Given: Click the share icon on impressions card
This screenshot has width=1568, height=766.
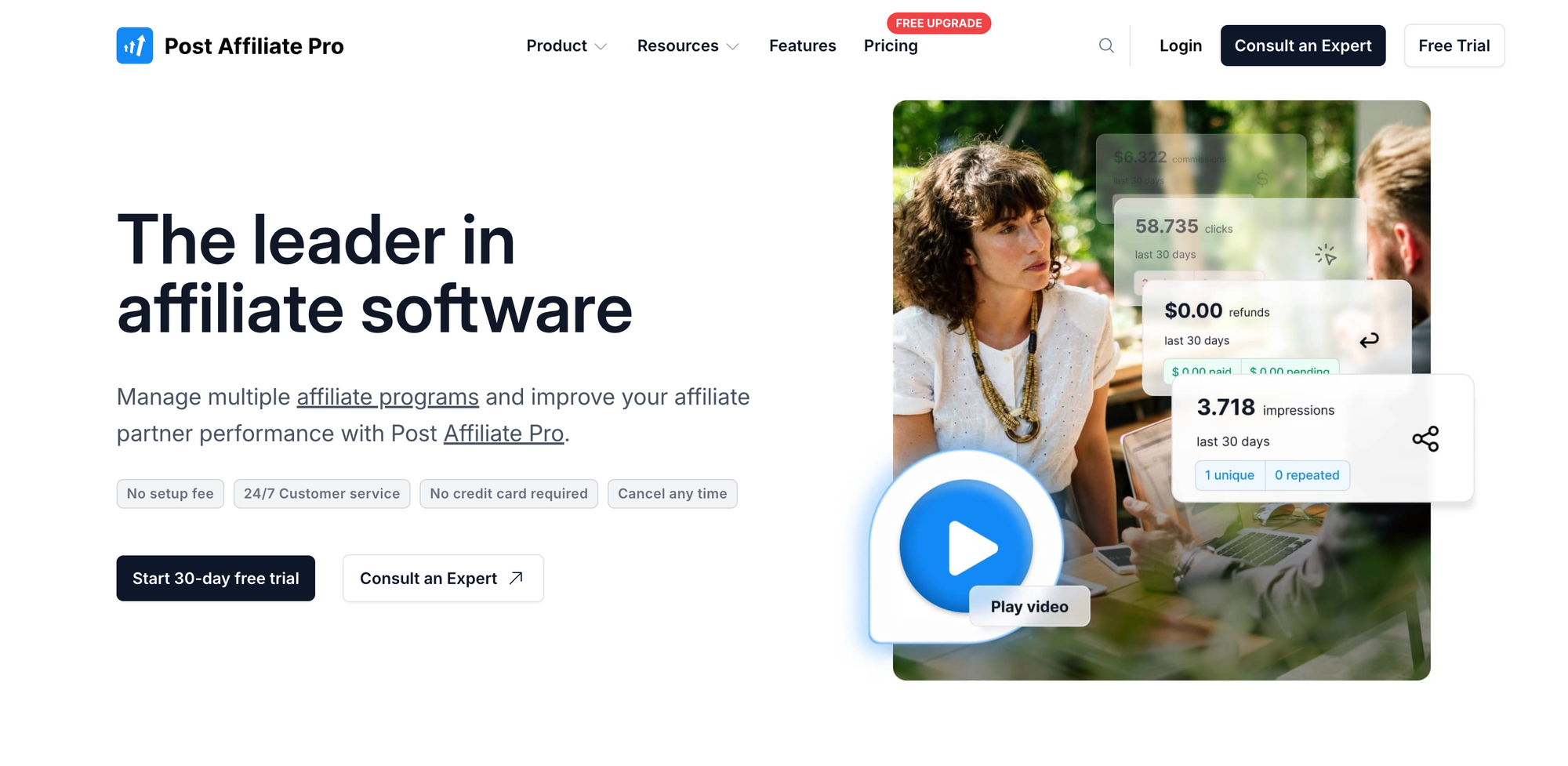Looking at the screenshot, I should pyautogui.click(x=1425, y=439).
